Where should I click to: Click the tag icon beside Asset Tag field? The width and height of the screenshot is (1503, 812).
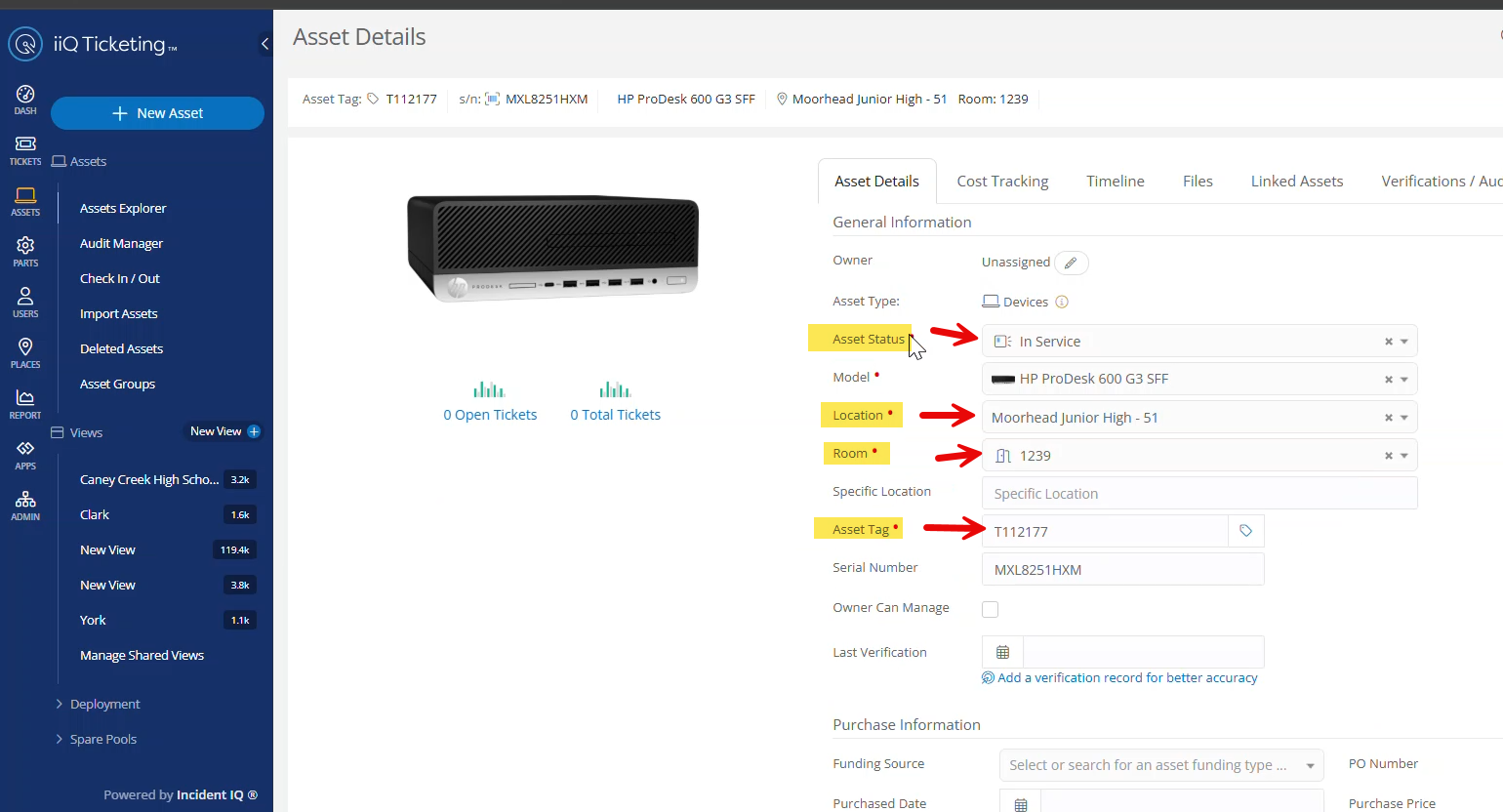(1245, 531)
